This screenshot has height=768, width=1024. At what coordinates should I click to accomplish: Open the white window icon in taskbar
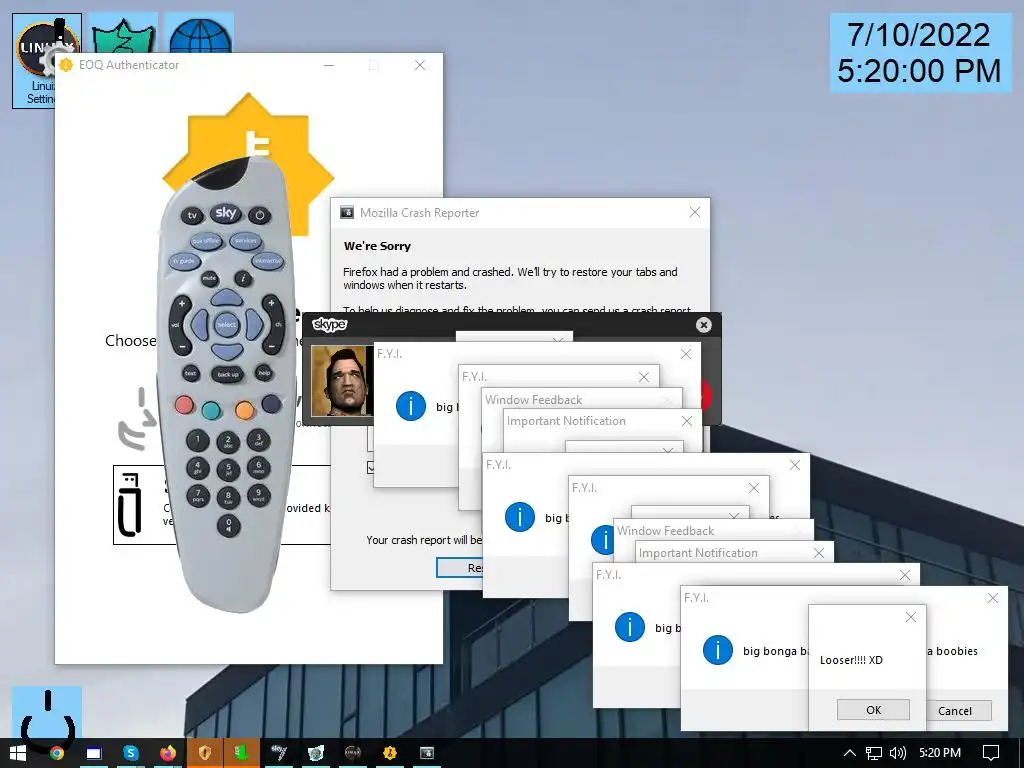pyautogui.click(x=93, y=753)
